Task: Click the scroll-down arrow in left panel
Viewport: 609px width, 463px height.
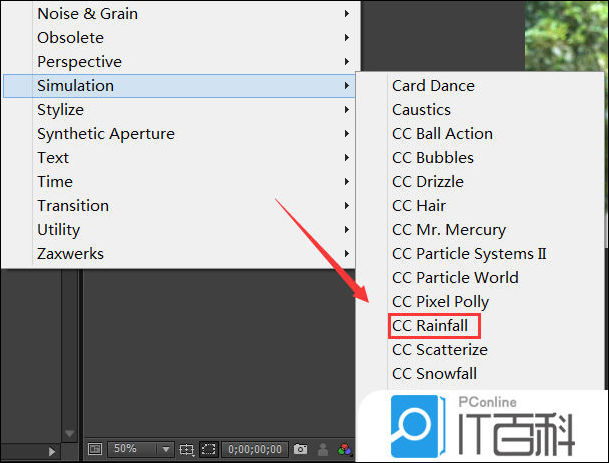Action: pyautogui.click(x=70, y=433)
